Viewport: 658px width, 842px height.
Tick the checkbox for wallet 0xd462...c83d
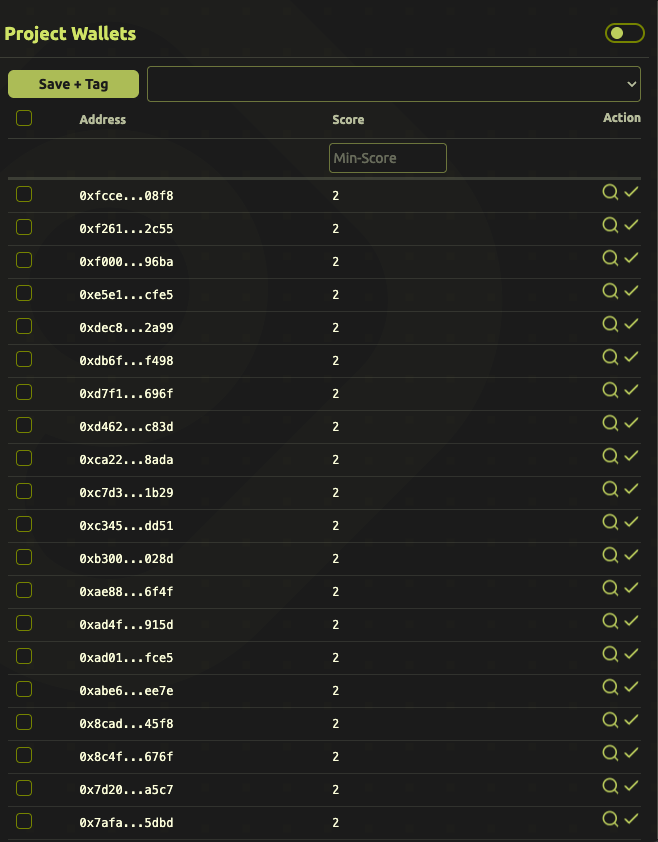click(24, 425)
